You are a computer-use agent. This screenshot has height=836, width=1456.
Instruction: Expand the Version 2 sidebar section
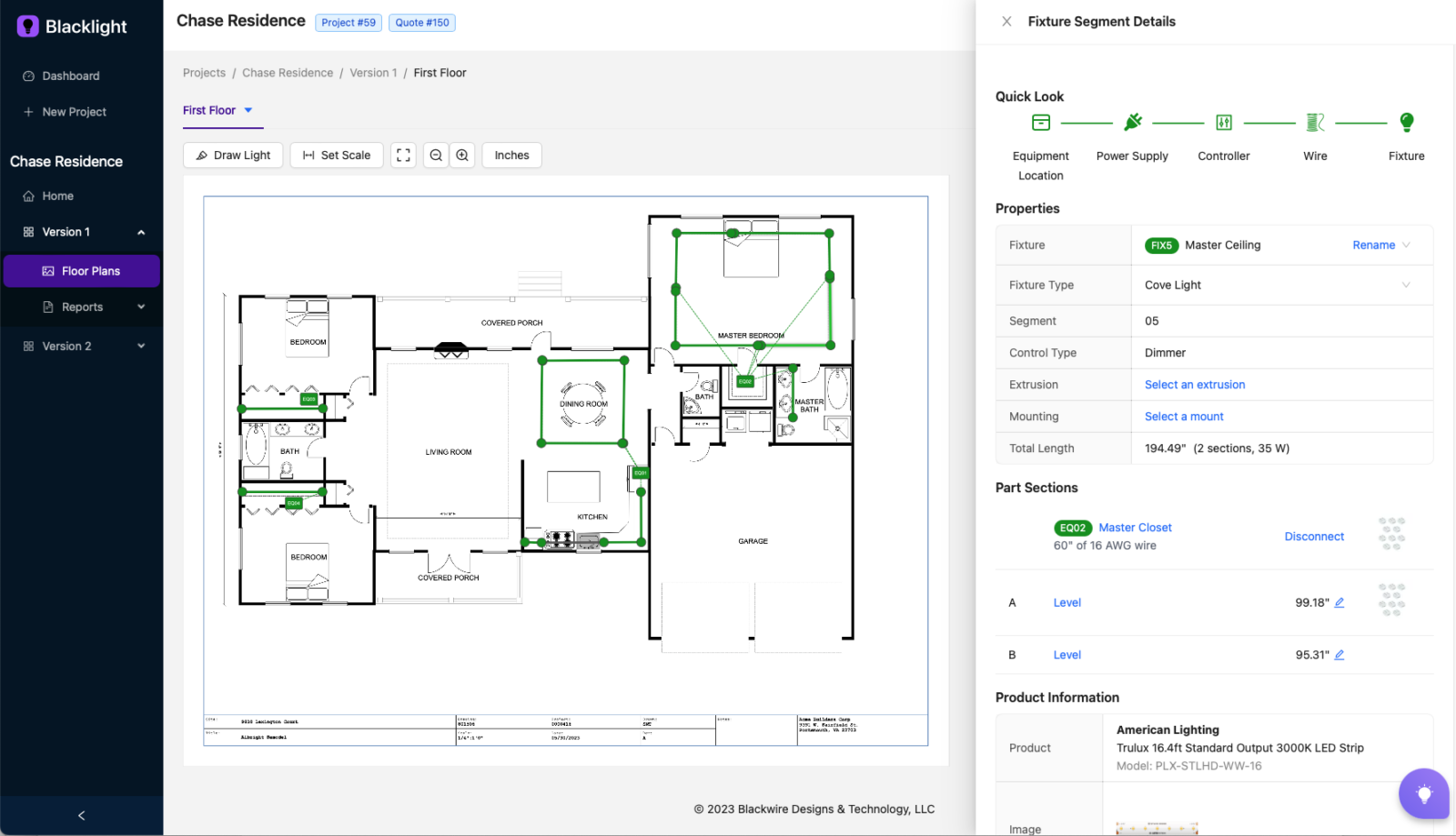click(141, 347)
